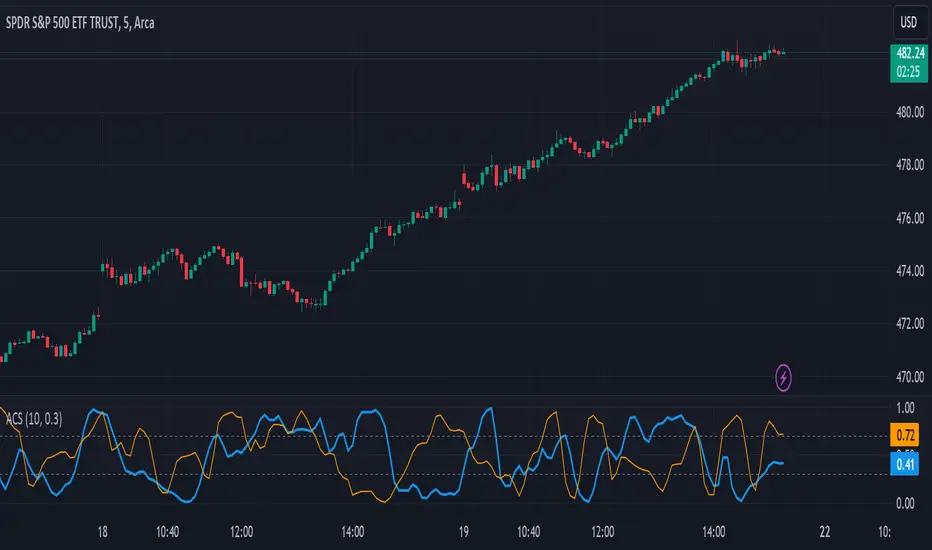Image resolution: width=932 pixels, height=550 pixels.
Task: Click the 482.24 current price label
Action: [x=909, y=54]
